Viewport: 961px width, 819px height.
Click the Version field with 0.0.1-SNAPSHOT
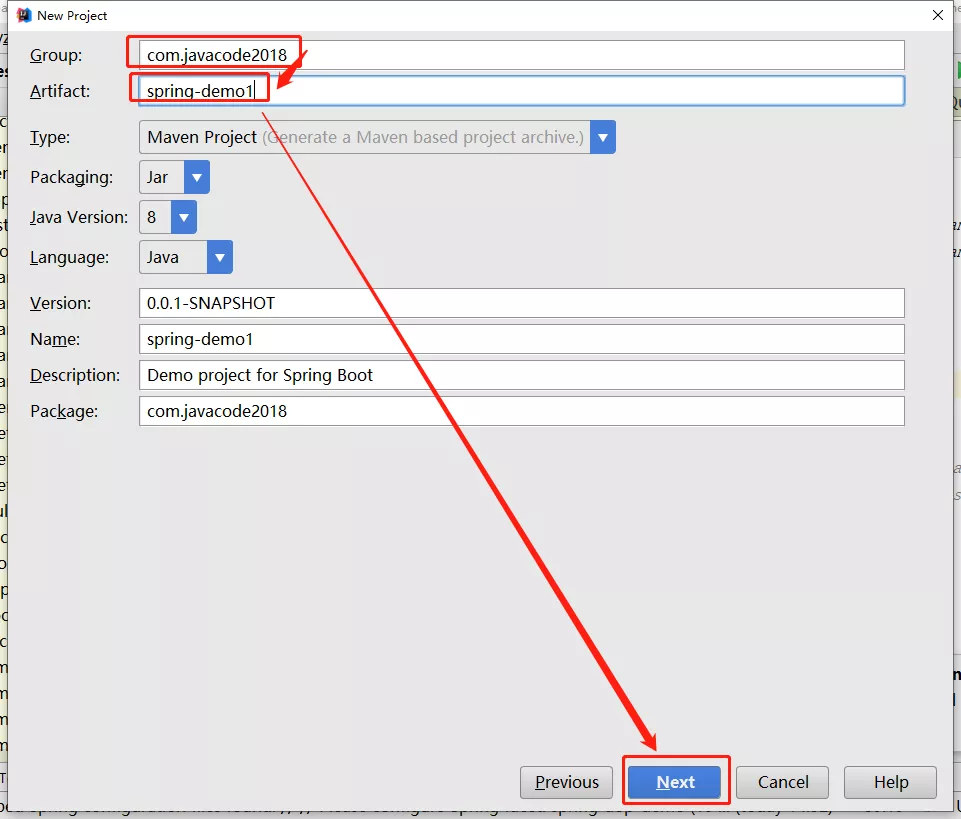coord(521,303)
